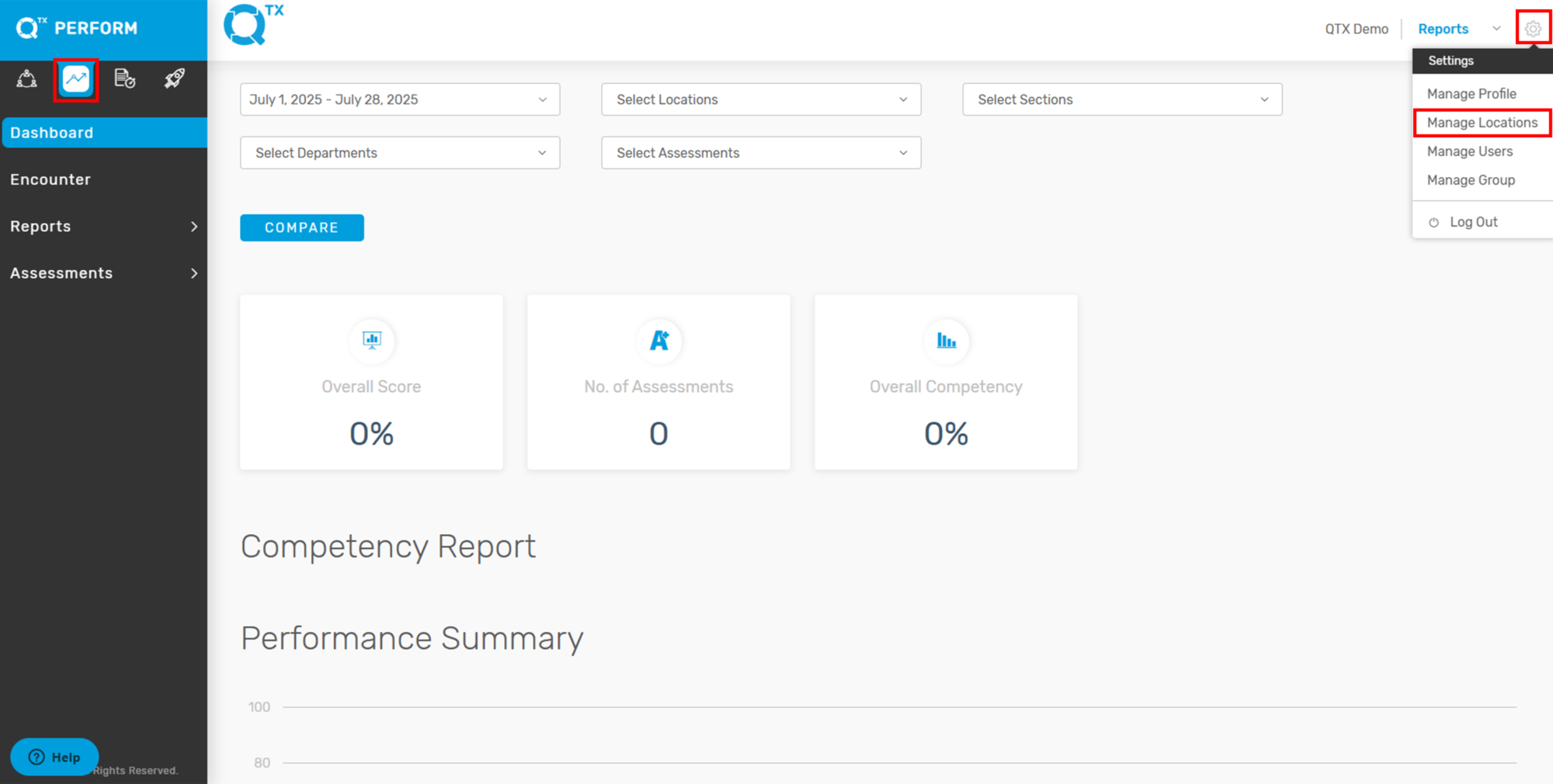This screenshot has width=1553, height=784.
Task: Expand the Select Locations dropdown
Action: click(761, 99)
